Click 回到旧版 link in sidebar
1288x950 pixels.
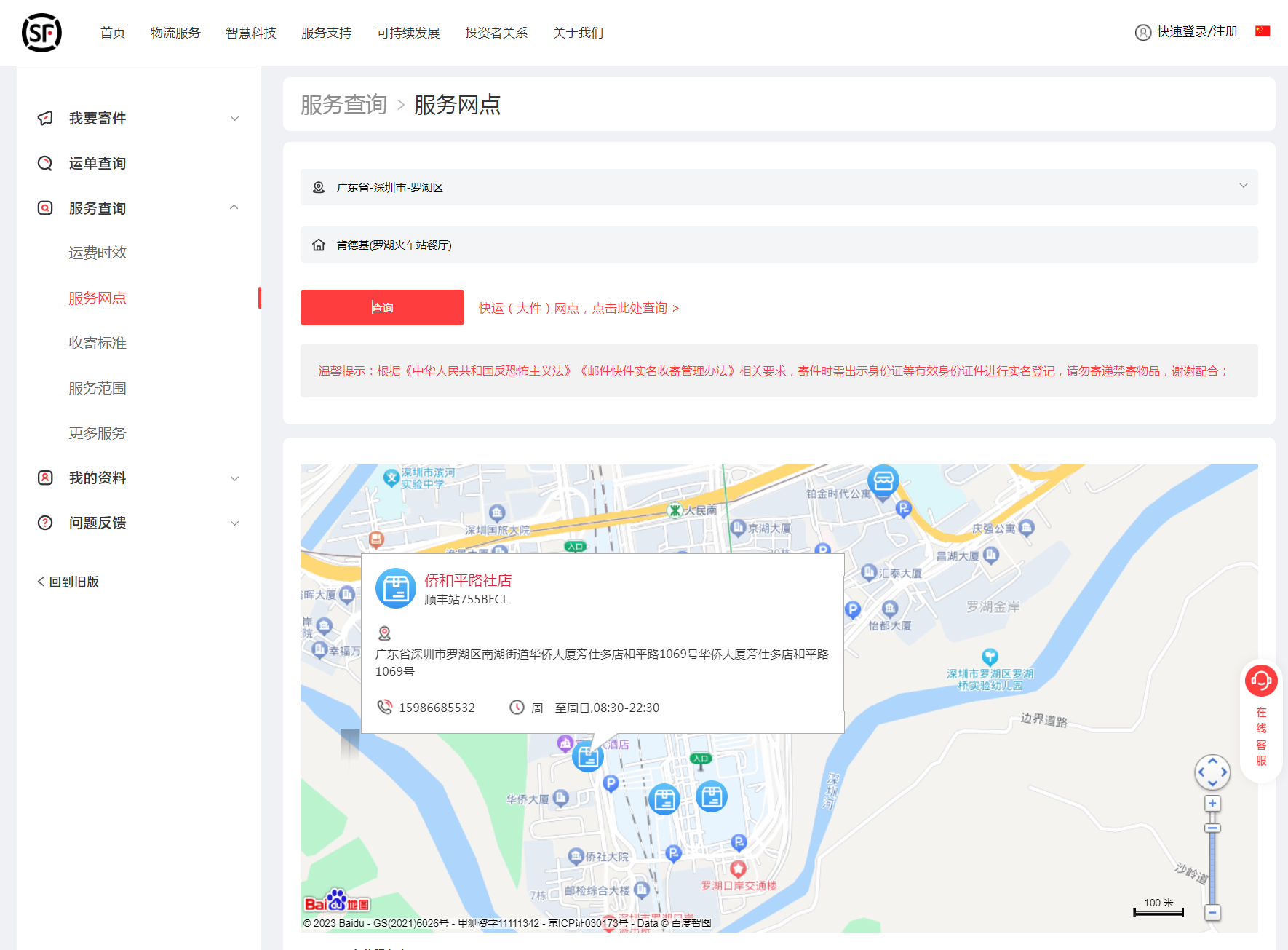(x=68, y=582)
